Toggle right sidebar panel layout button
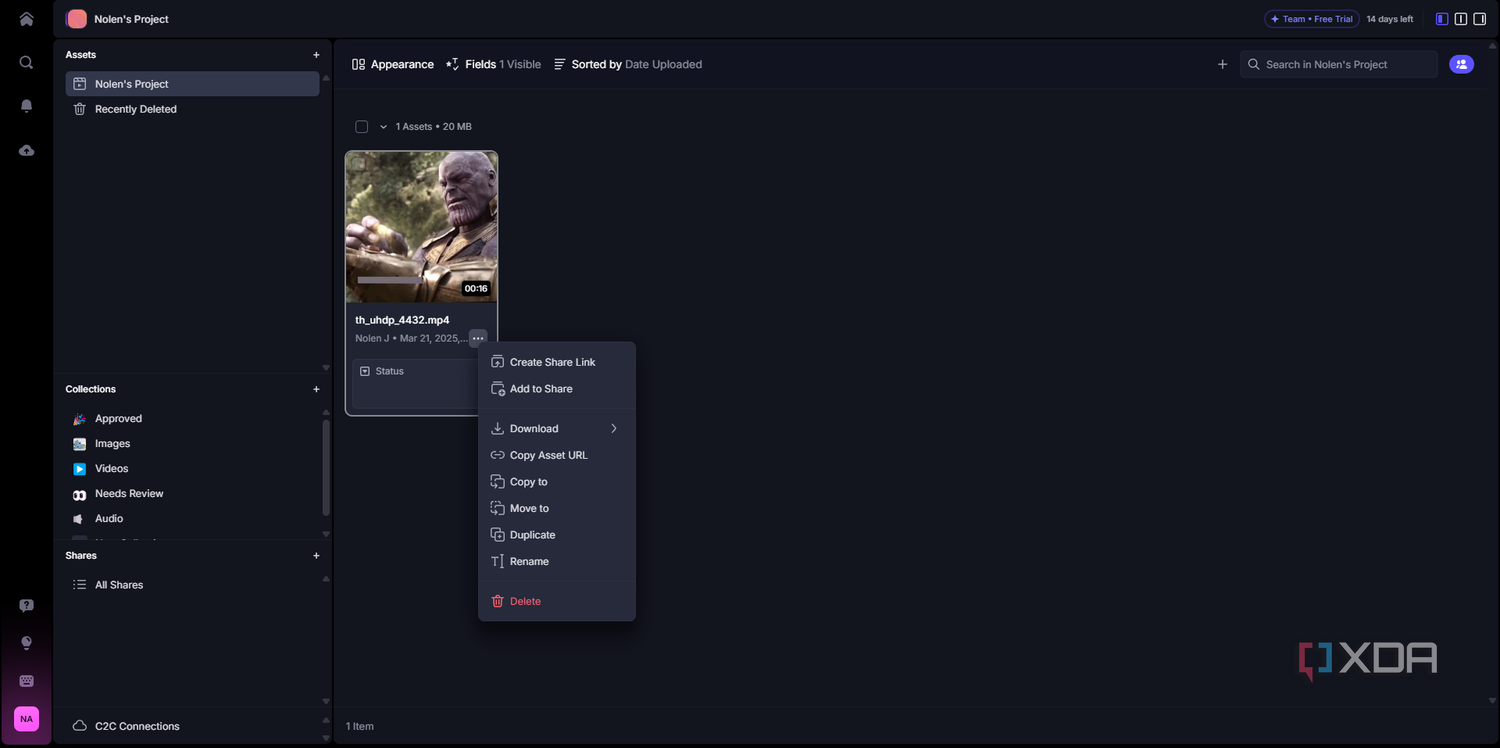Image resolution: width=1500 pixels, height=748 pixels. 1480,19
